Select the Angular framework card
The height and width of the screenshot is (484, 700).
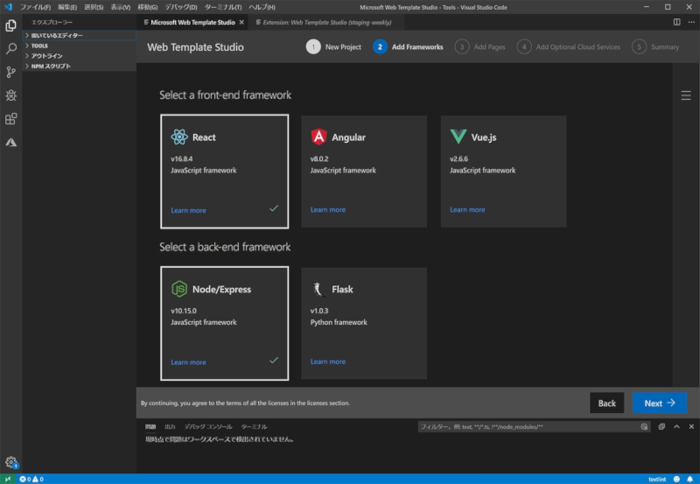(x=364, y=171)
